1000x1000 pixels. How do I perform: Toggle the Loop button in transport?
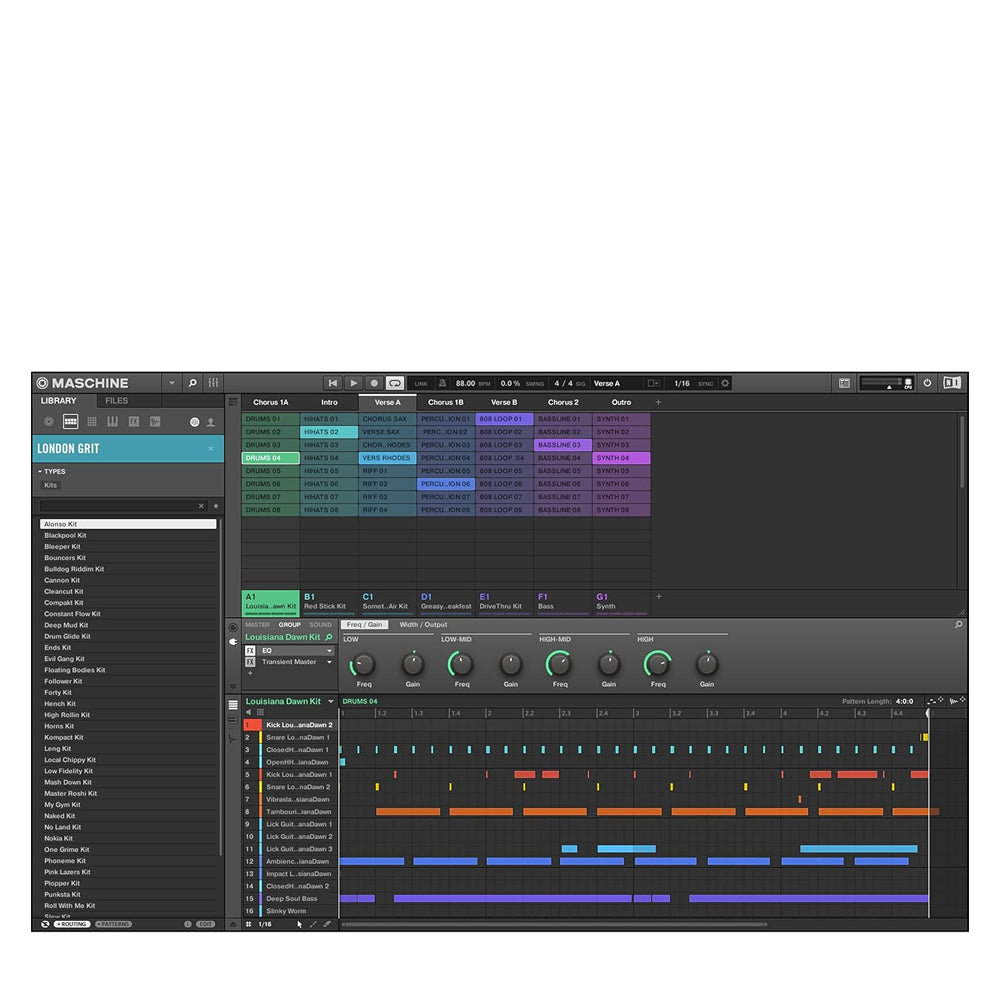click(x=395, y=383)
